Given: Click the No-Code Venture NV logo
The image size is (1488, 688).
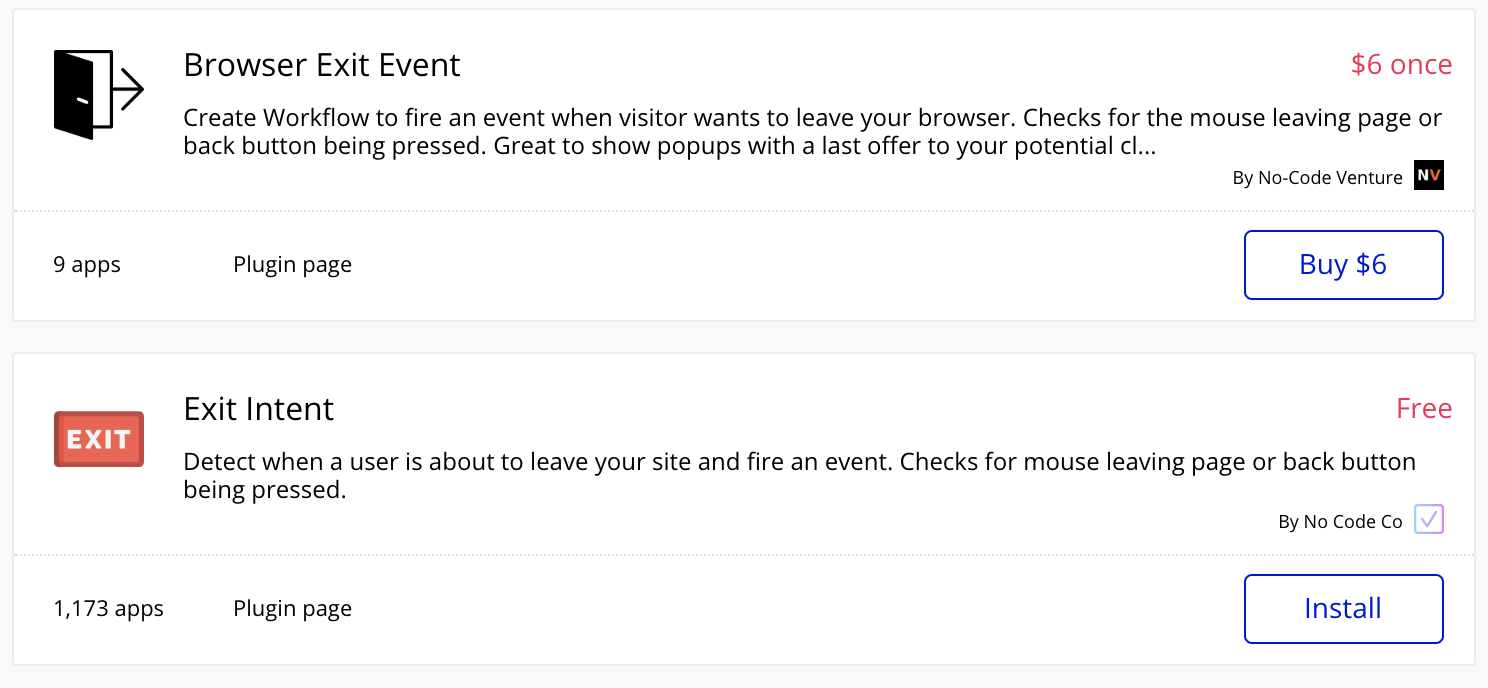Looking at the screenshot, I should (1429, 177).
